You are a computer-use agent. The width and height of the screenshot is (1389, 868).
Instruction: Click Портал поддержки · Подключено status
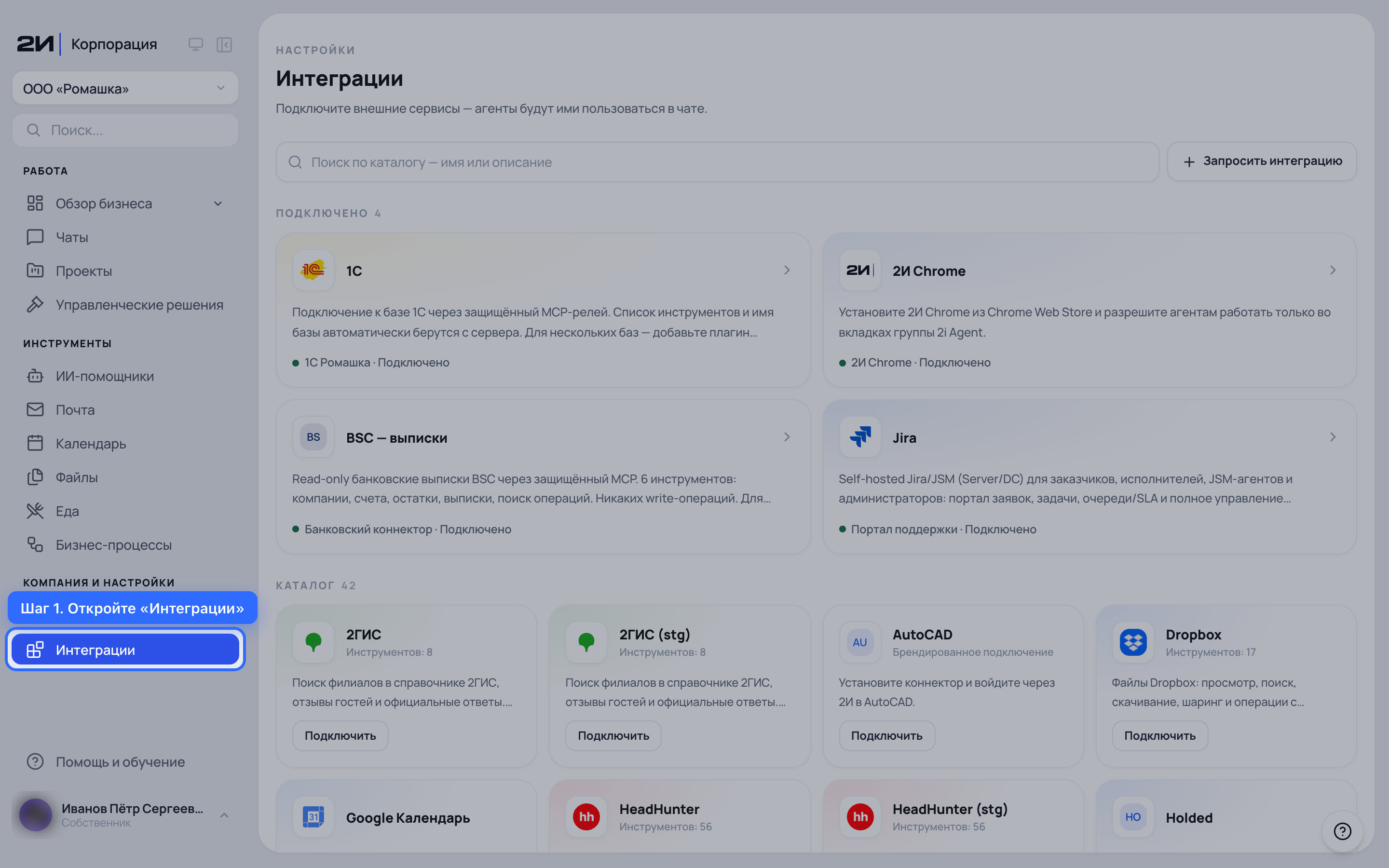point(943,529)
